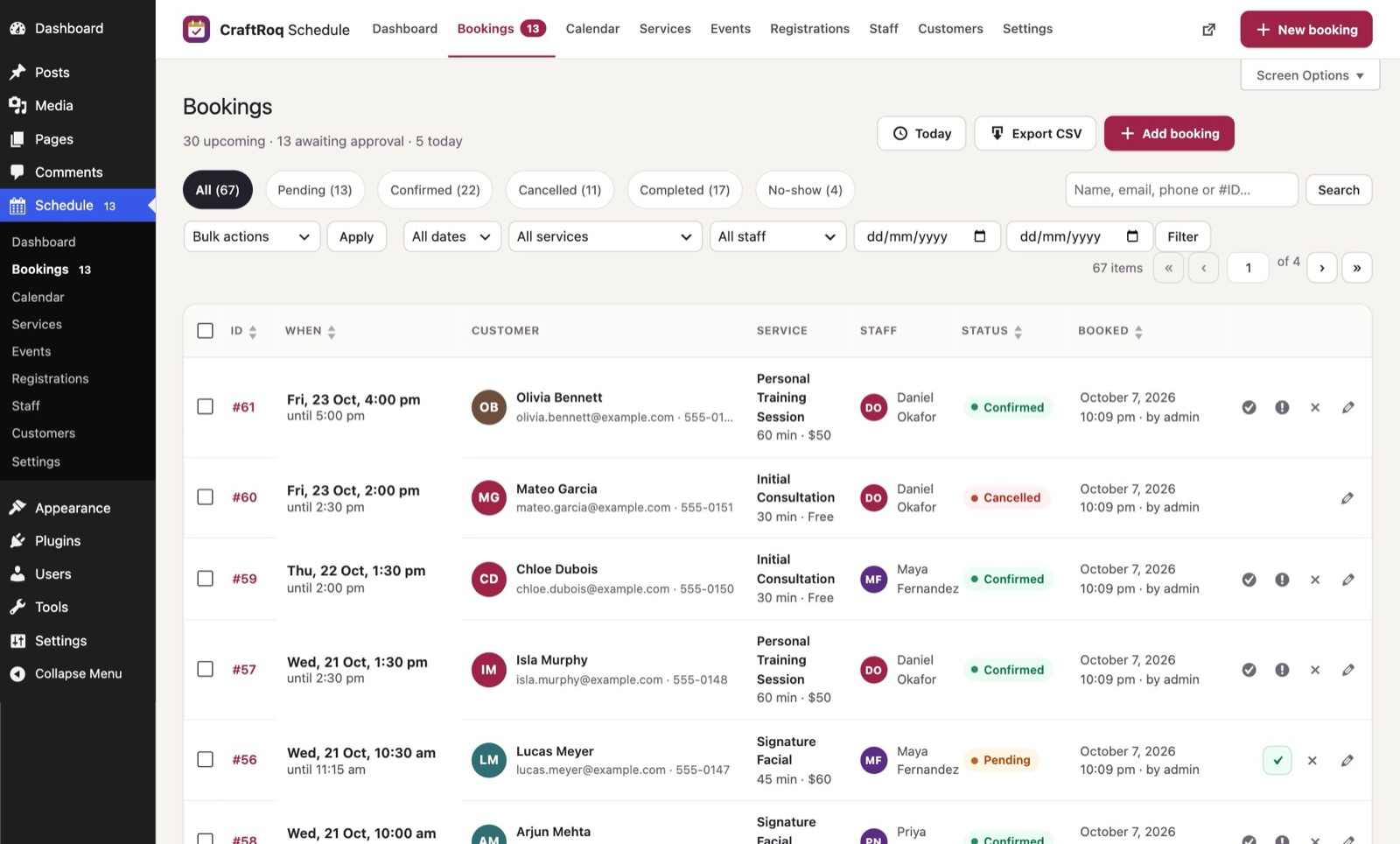Tick the checkbox for booking #59

coord(206,579)
